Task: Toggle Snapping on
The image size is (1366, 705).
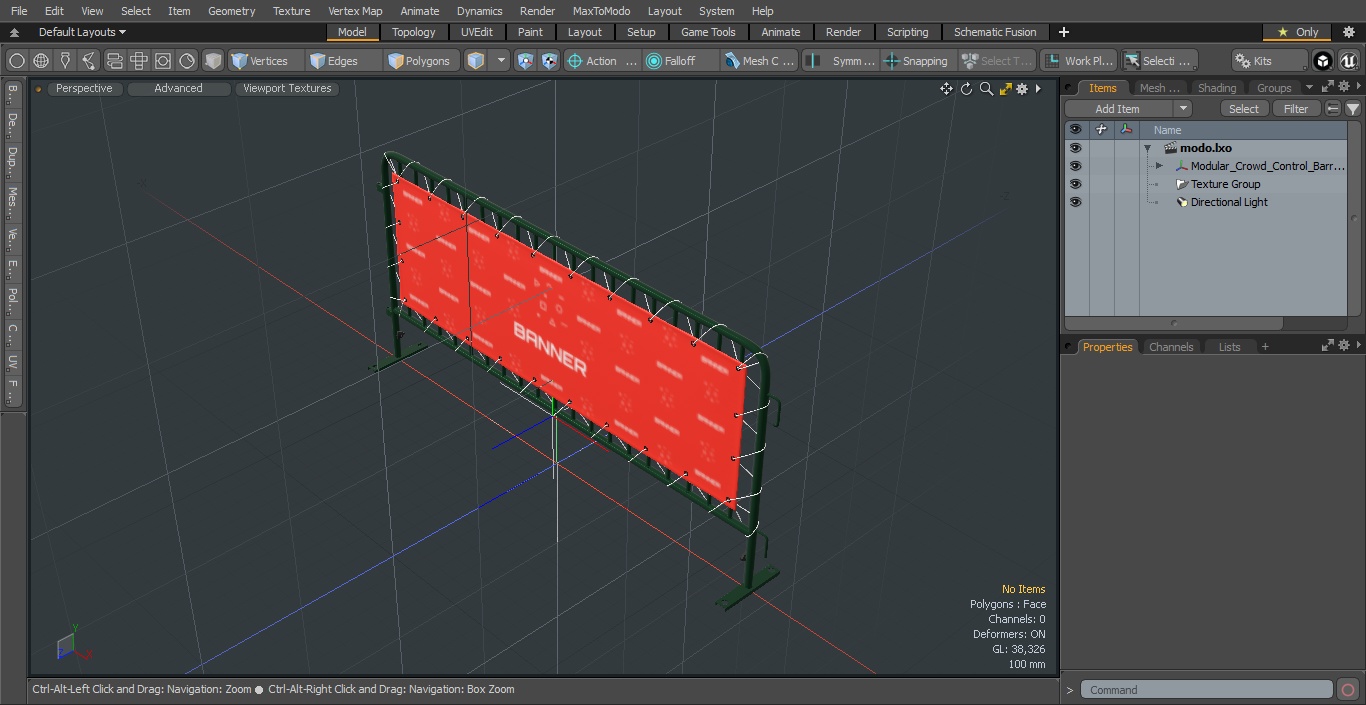Action: coord(917,61)
